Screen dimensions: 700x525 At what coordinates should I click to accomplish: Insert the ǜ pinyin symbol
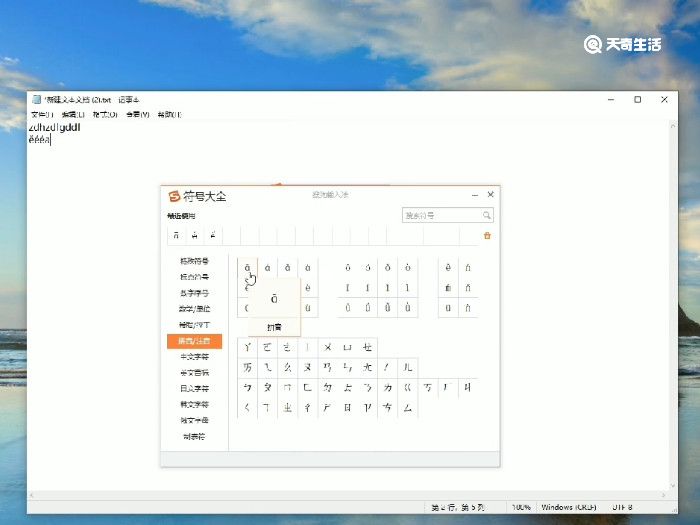[408, 308]
